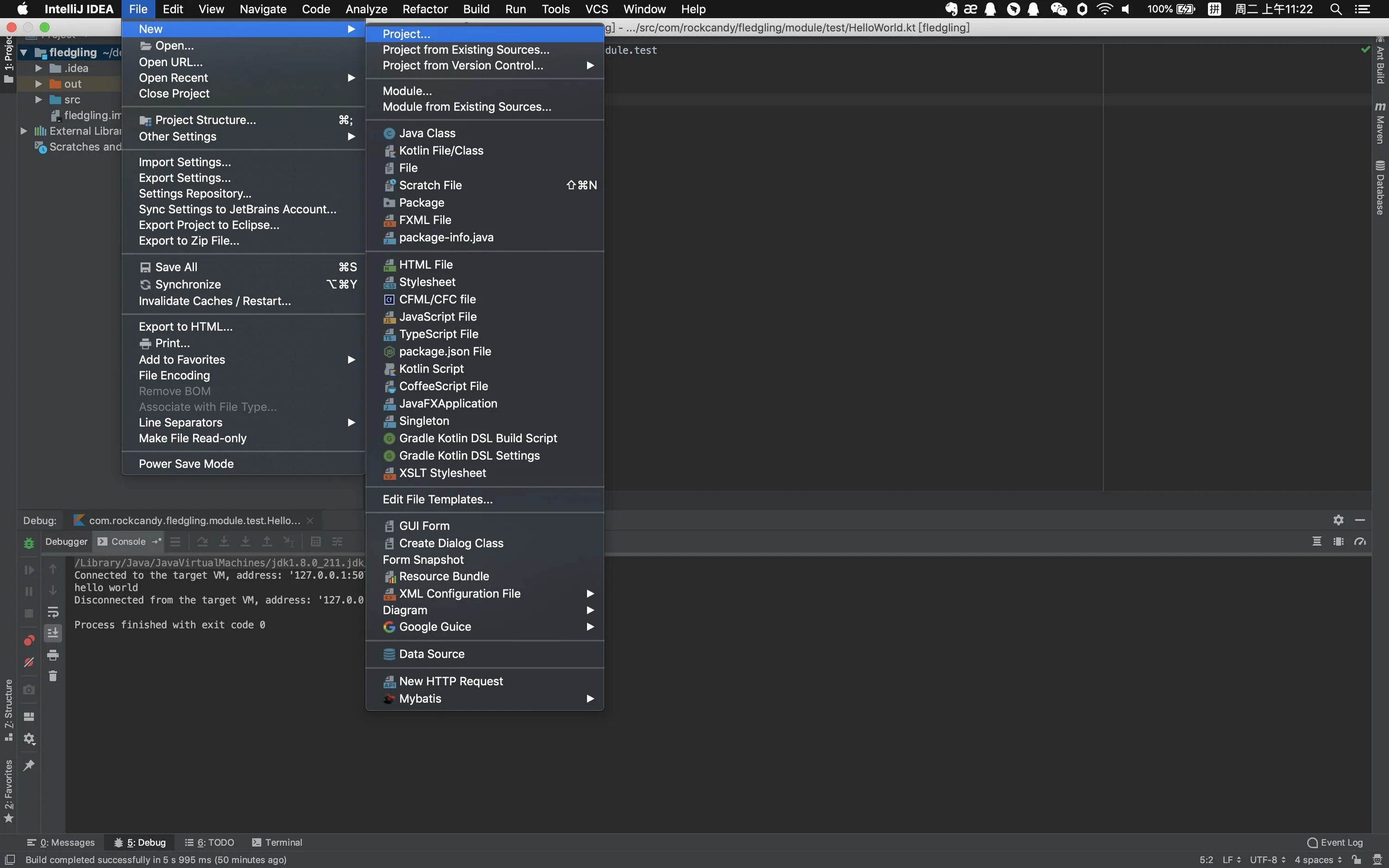Open the 7: Structure side tab
Screen dimensions: 1389x868
[9, 710]
